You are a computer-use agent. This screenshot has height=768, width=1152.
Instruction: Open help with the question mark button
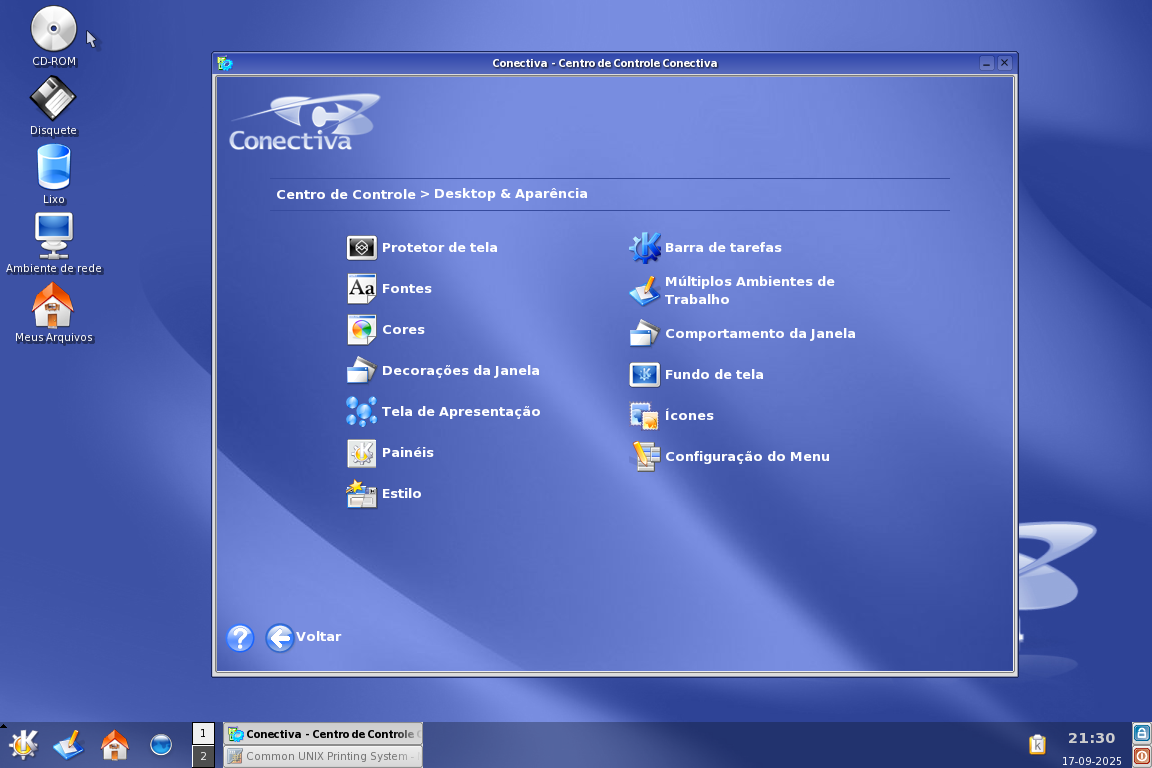(x=239, y=638)
